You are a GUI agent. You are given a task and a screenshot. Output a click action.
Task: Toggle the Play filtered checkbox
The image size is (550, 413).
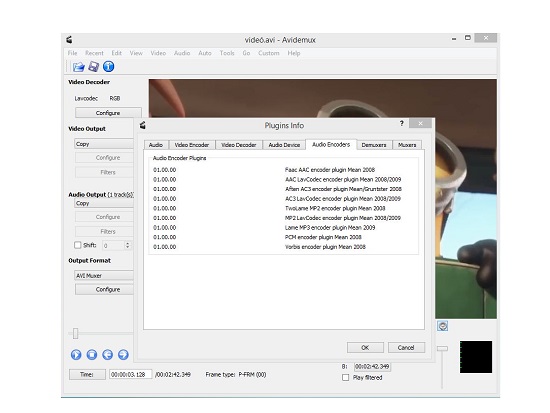(x=346, y=378)
